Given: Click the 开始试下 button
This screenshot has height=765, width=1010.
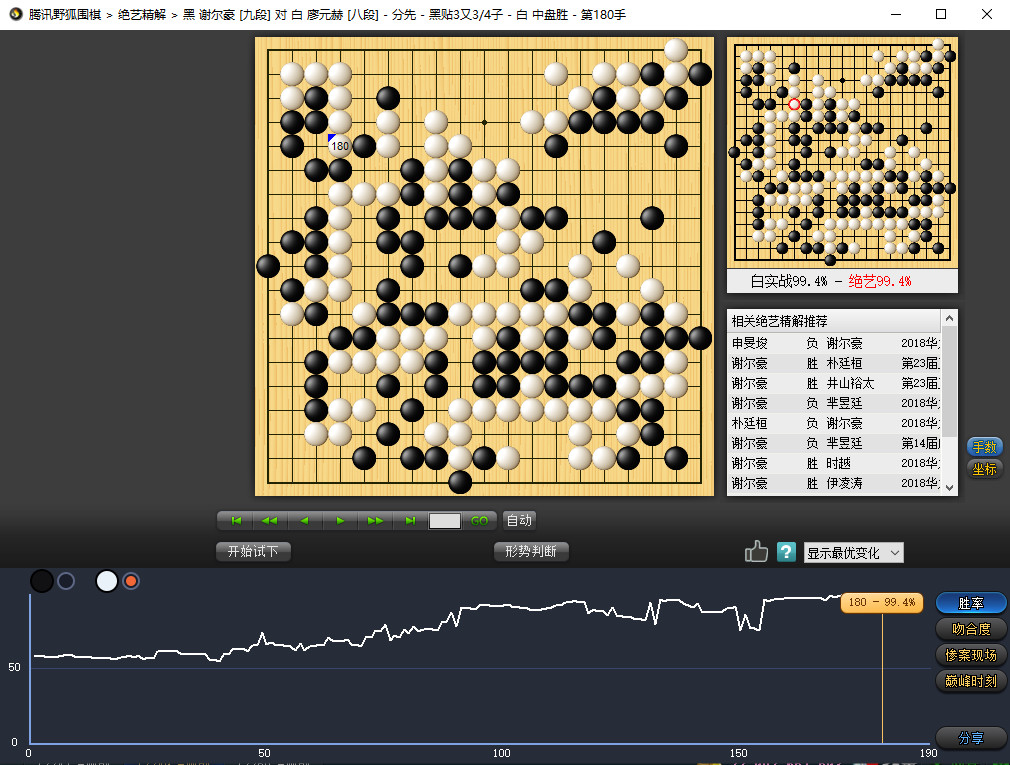Looking at the screenshot, I should pyautogui.click(x=253, y=552).
